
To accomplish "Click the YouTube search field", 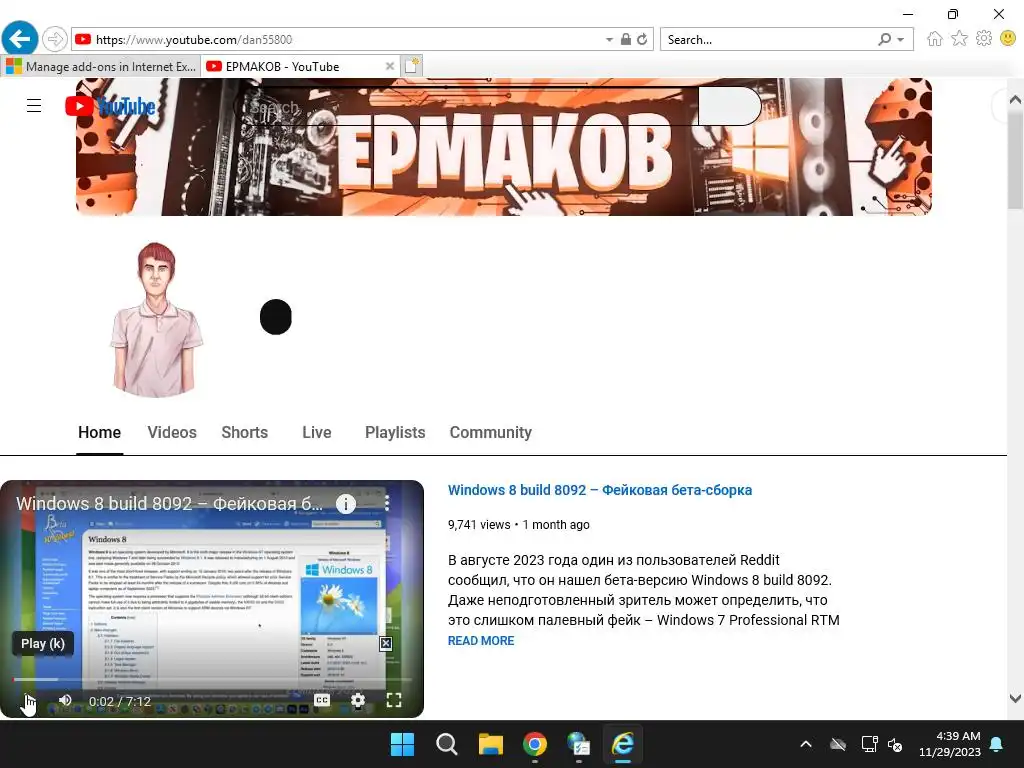I will click(x=466, y=106).
